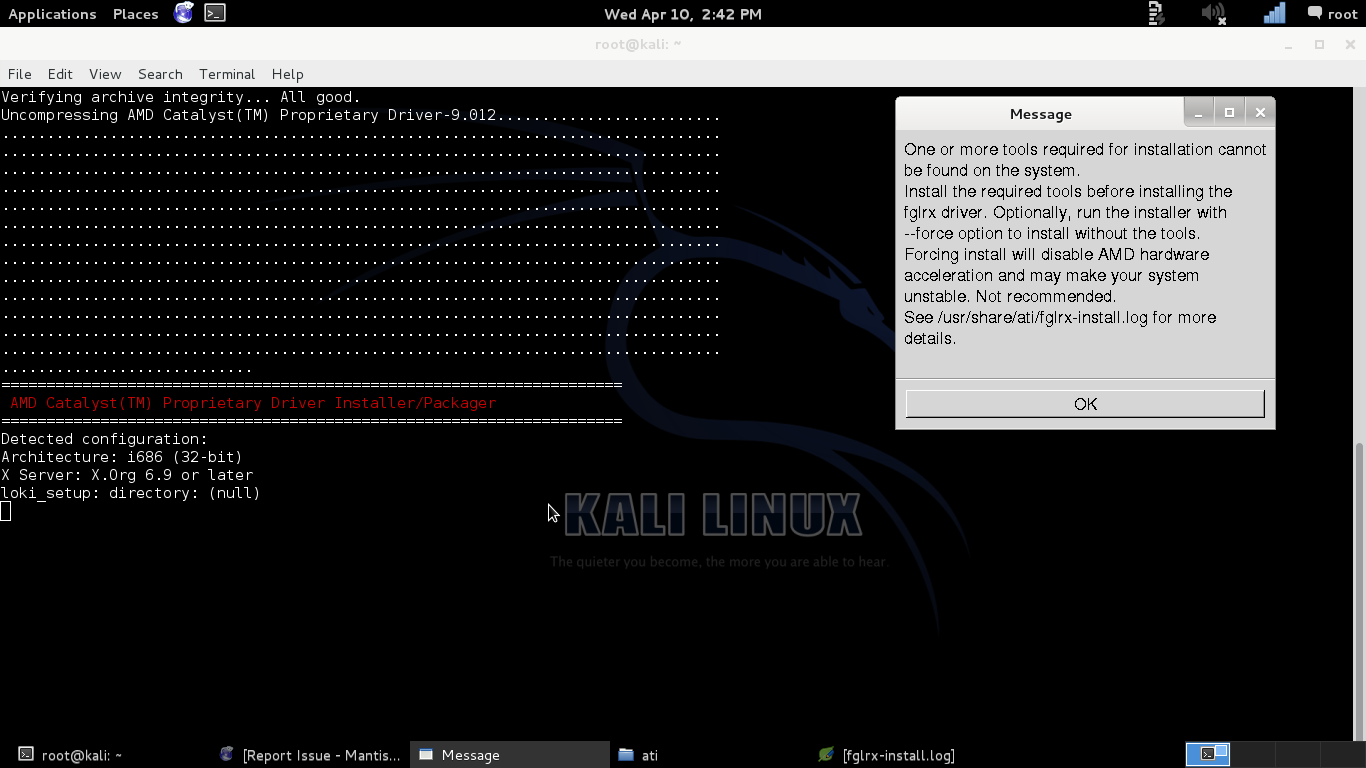Open the terminal Edit menu
The width and height of the screenshot is (1366, 768).
tap(60, 74)
